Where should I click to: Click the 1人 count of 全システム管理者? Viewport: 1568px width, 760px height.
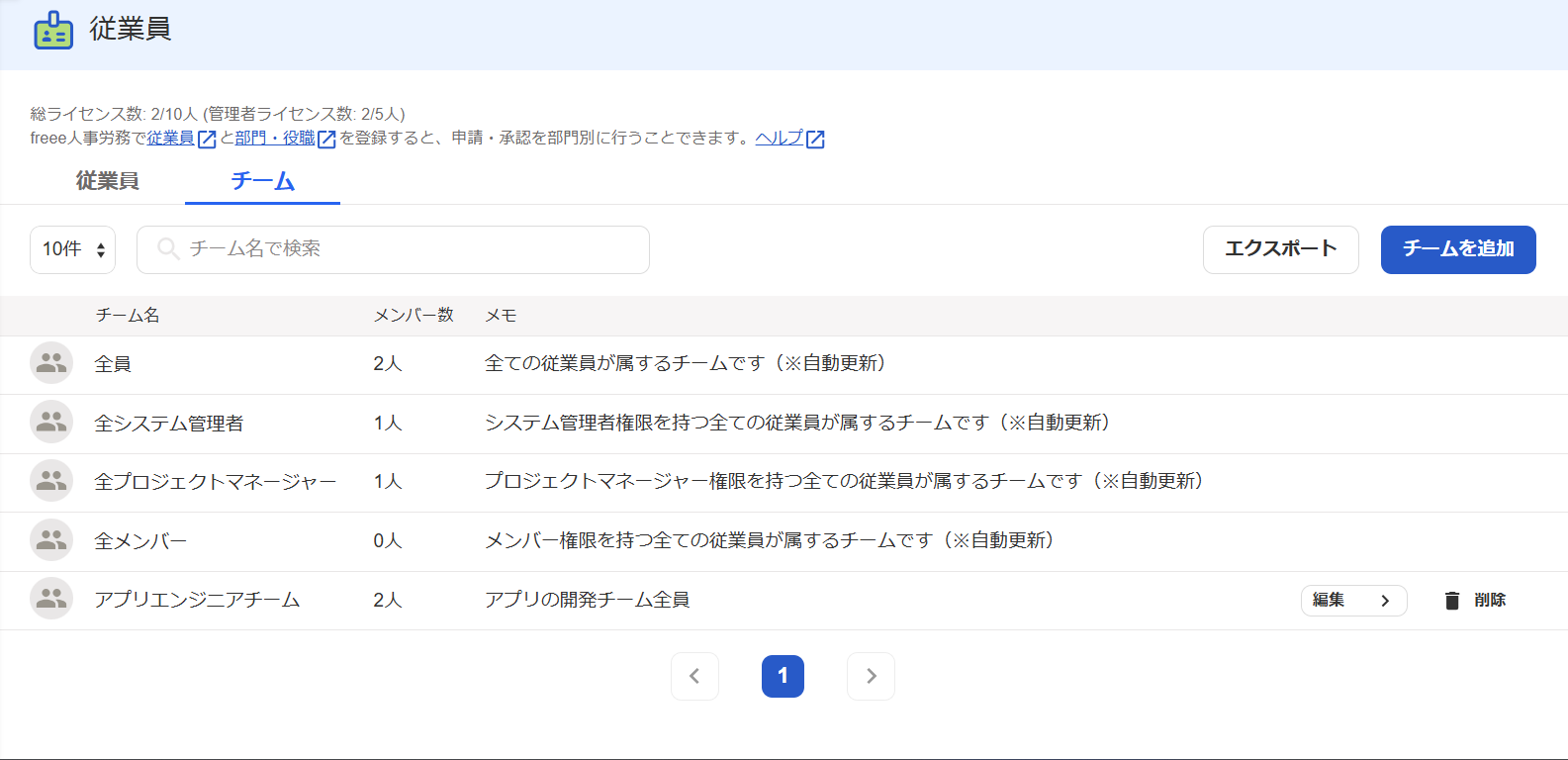[x=388, y=424]
